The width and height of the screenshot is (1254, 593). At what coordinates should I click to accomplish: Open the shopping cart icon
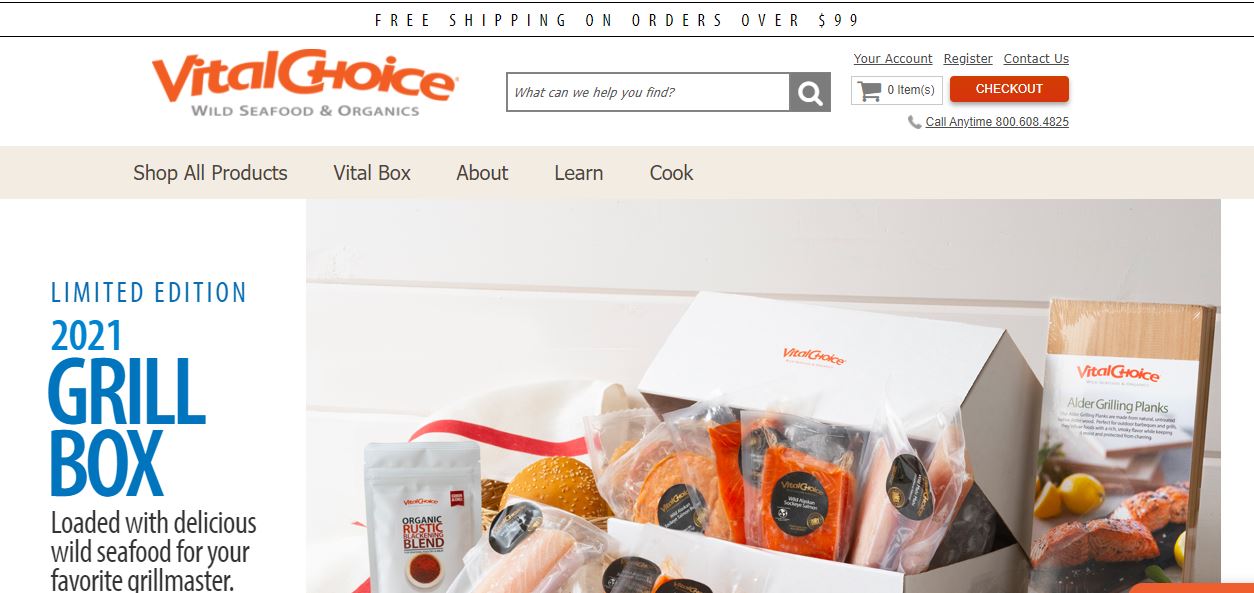coord(870,90)
